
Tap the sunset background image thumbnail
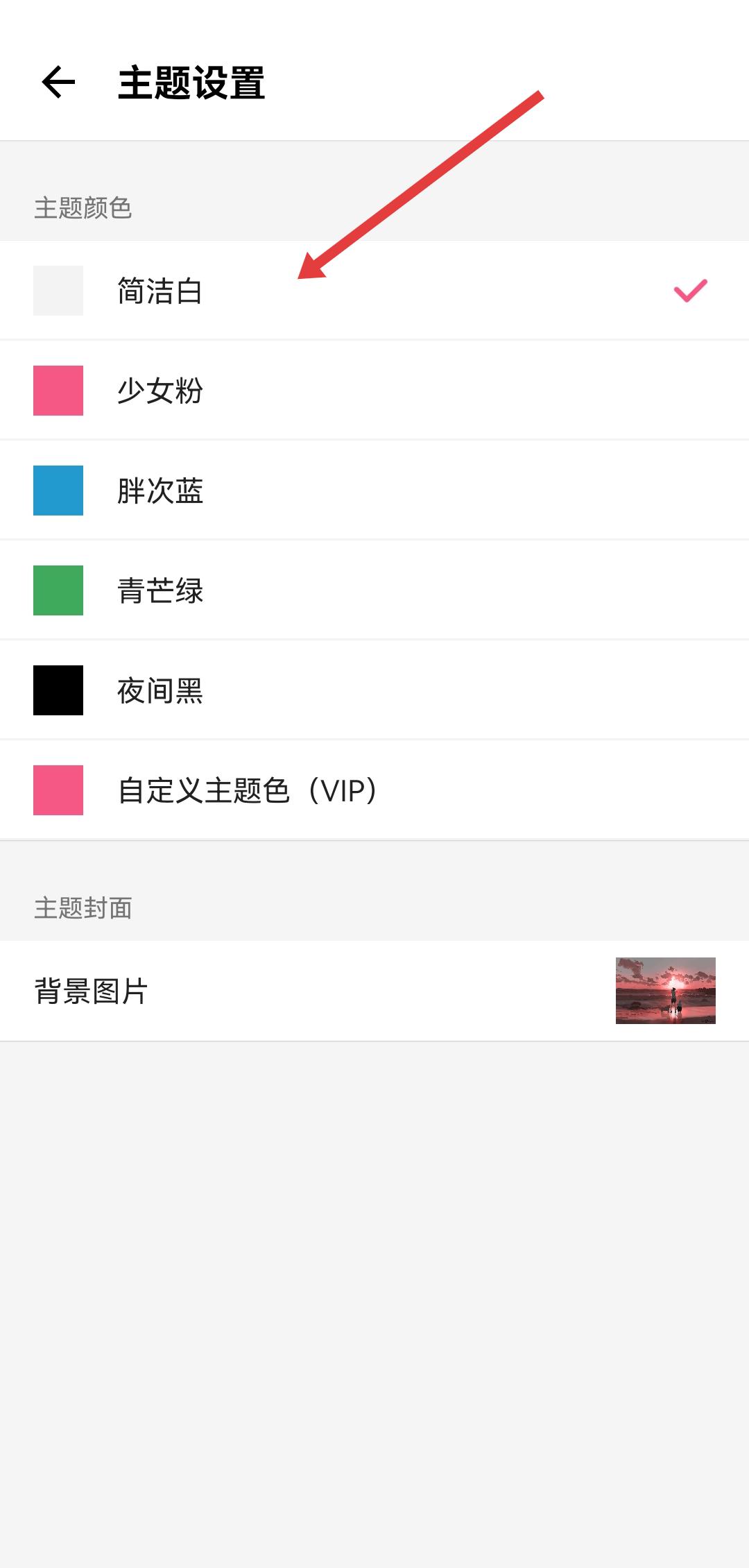click(x=665, y=991)
